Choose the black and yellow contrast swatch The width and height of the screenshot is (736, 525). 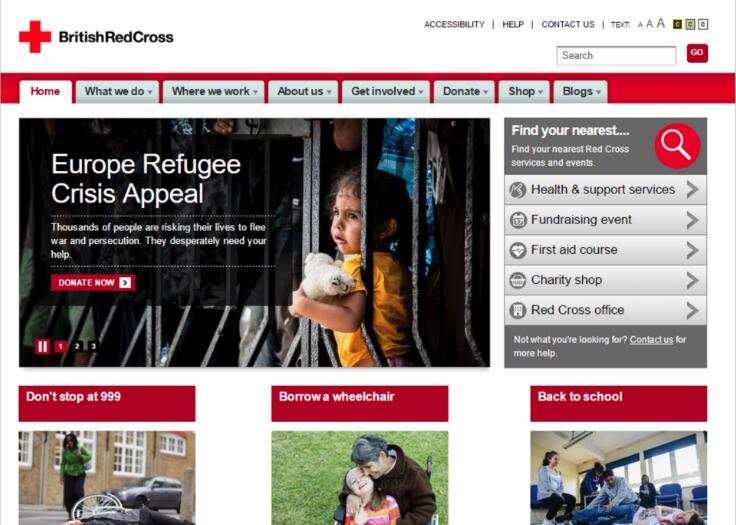click(x=677, y=24)
